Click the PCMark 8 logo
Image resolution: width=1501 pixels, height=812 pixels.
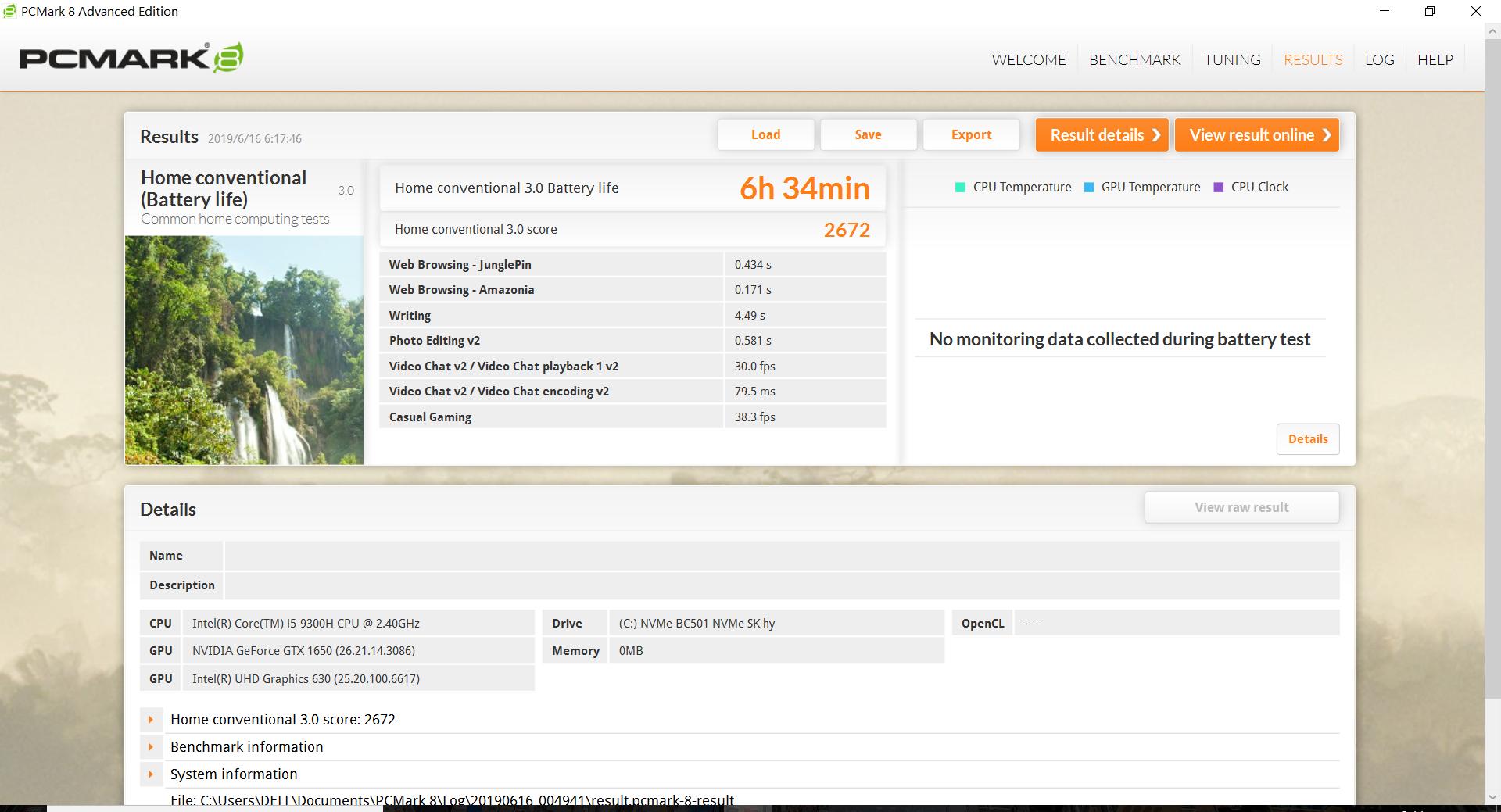pos(131,59)
